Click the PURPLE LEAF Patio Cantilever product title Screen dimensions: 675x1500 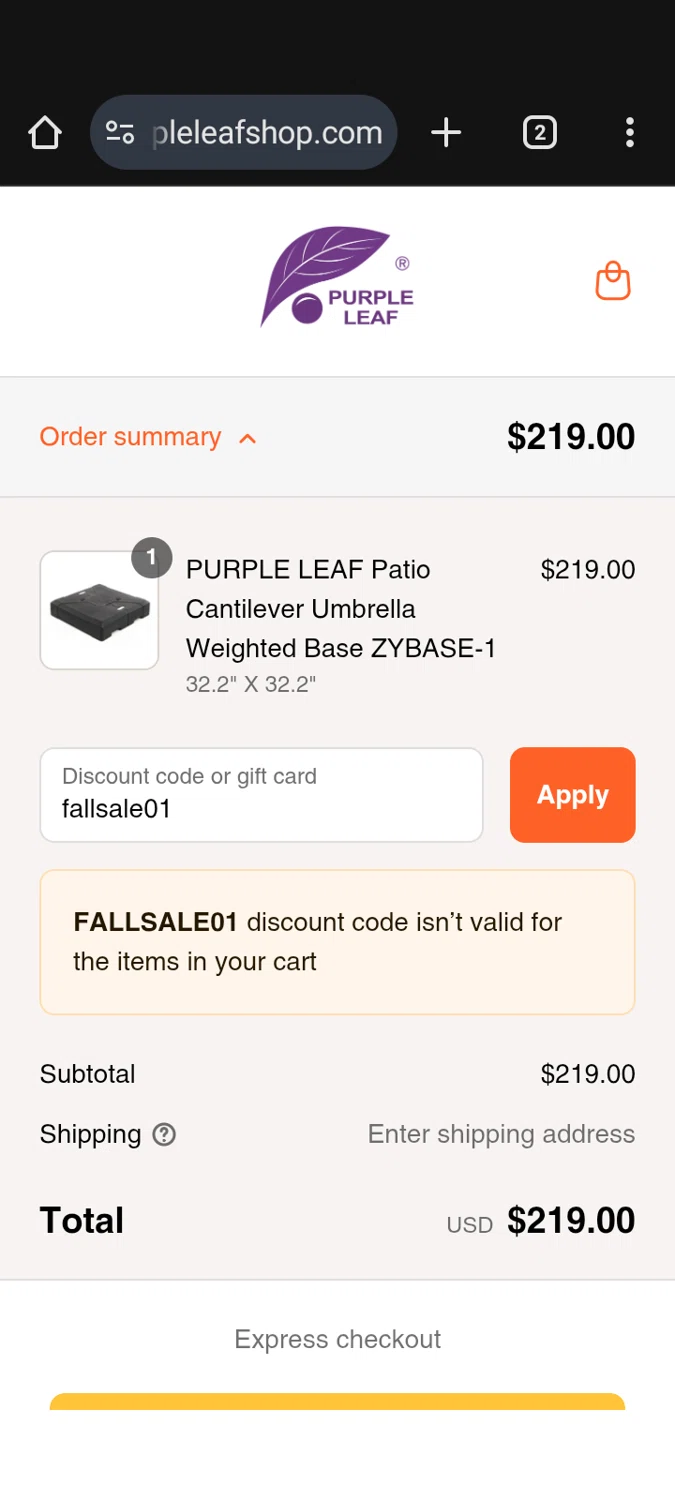pyautogui.click(x=340, y=608)
